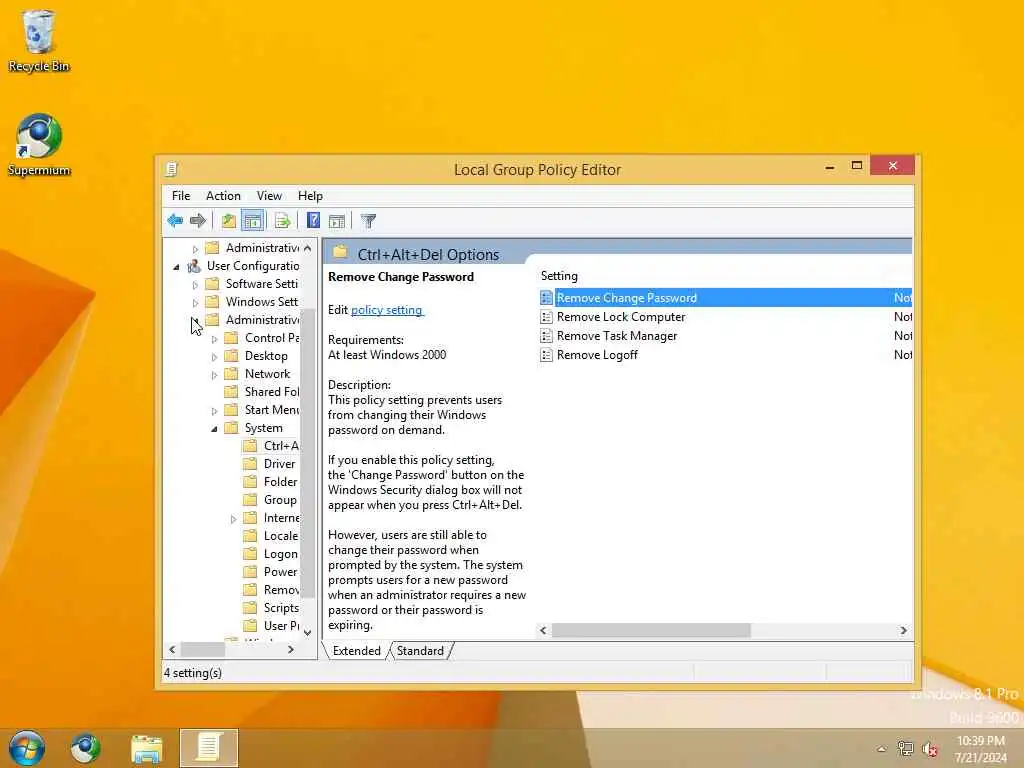Go up one level in console tree
The image size is (1024, 768).
(229, 221)
